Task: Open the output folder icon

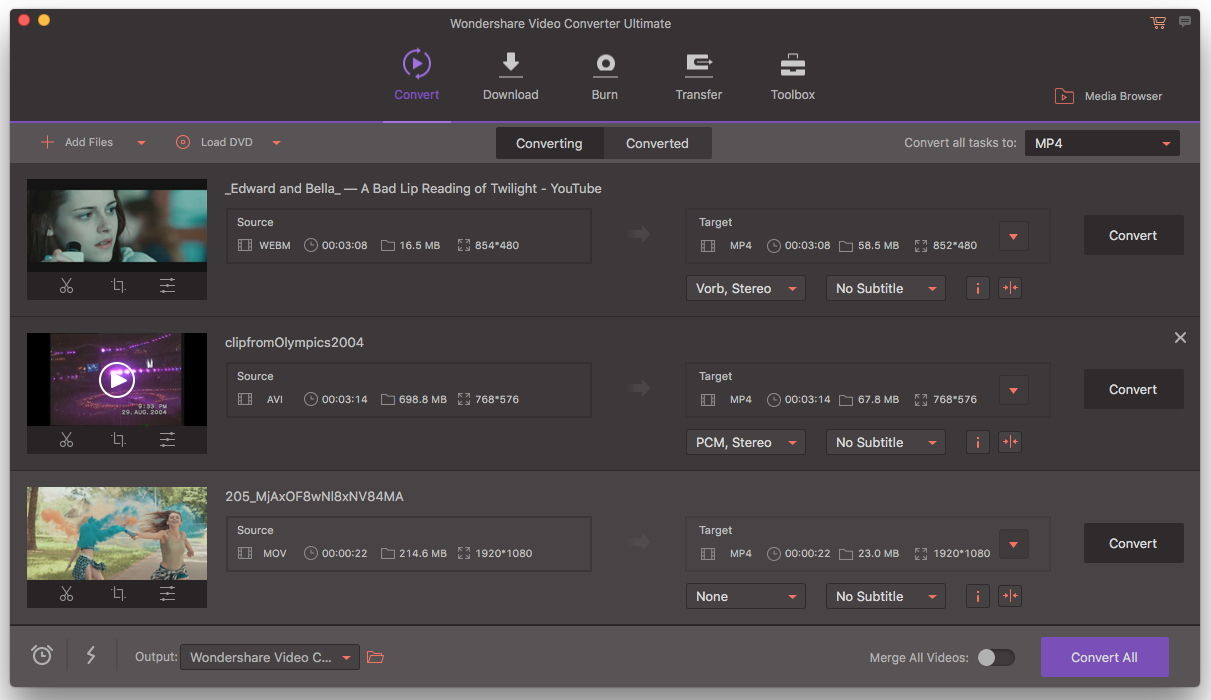Action: tap(375, 657)
